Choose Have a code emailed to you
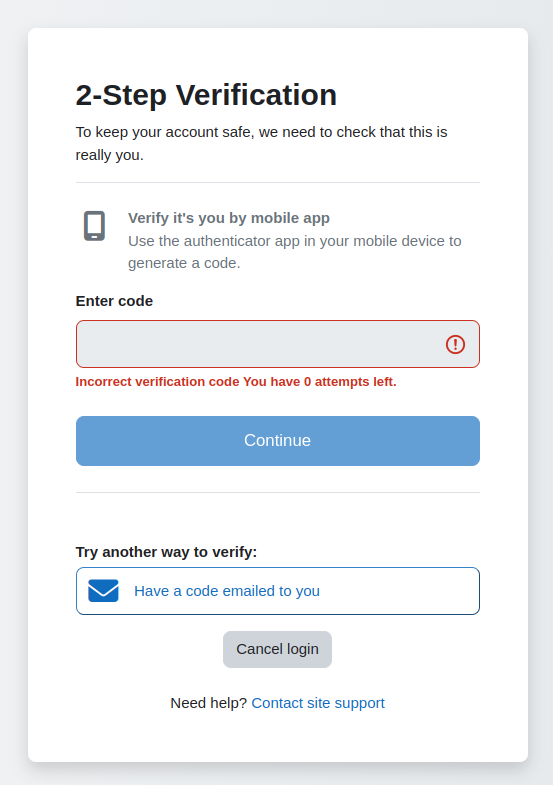 tap(278, 591)
